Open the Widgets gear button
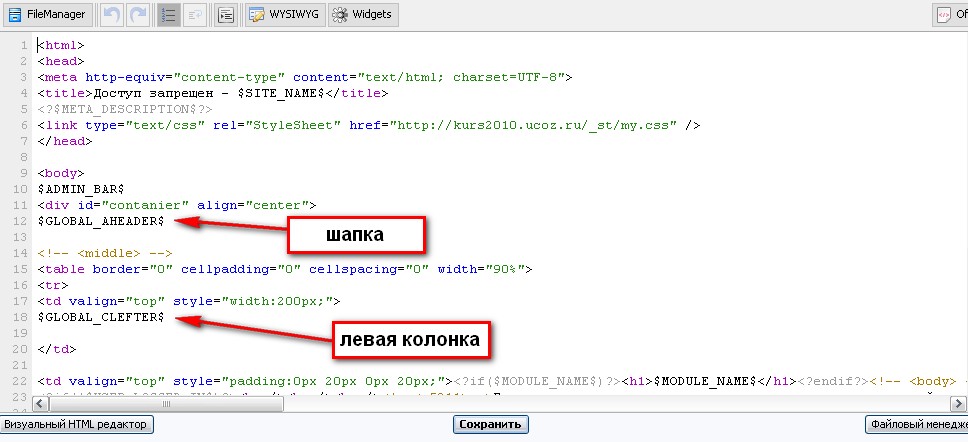 pyautogui.click(x=363, y=15)
